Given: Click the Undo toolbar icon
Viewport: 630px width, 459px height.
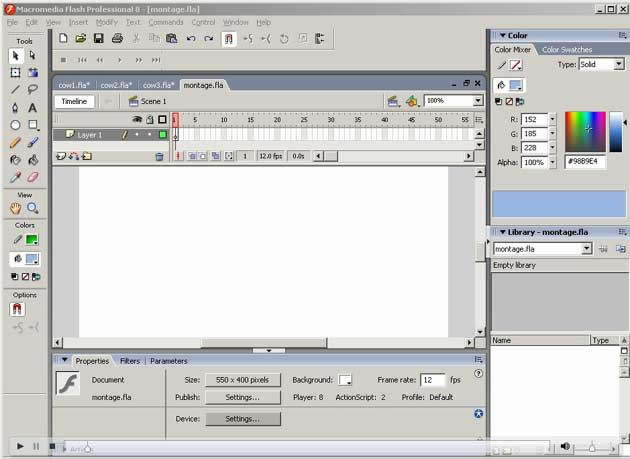Looking at the screenshot, I should (x=191, y=39).
